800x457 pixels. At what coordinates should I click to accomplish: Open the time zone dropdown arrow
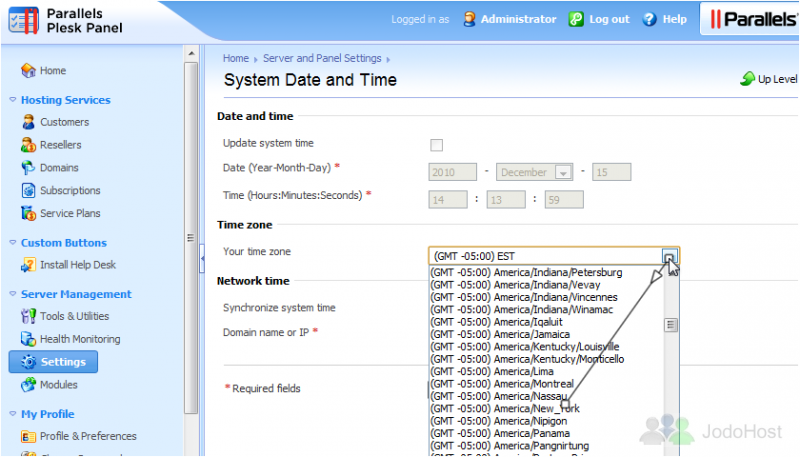(x=669, y=256)
